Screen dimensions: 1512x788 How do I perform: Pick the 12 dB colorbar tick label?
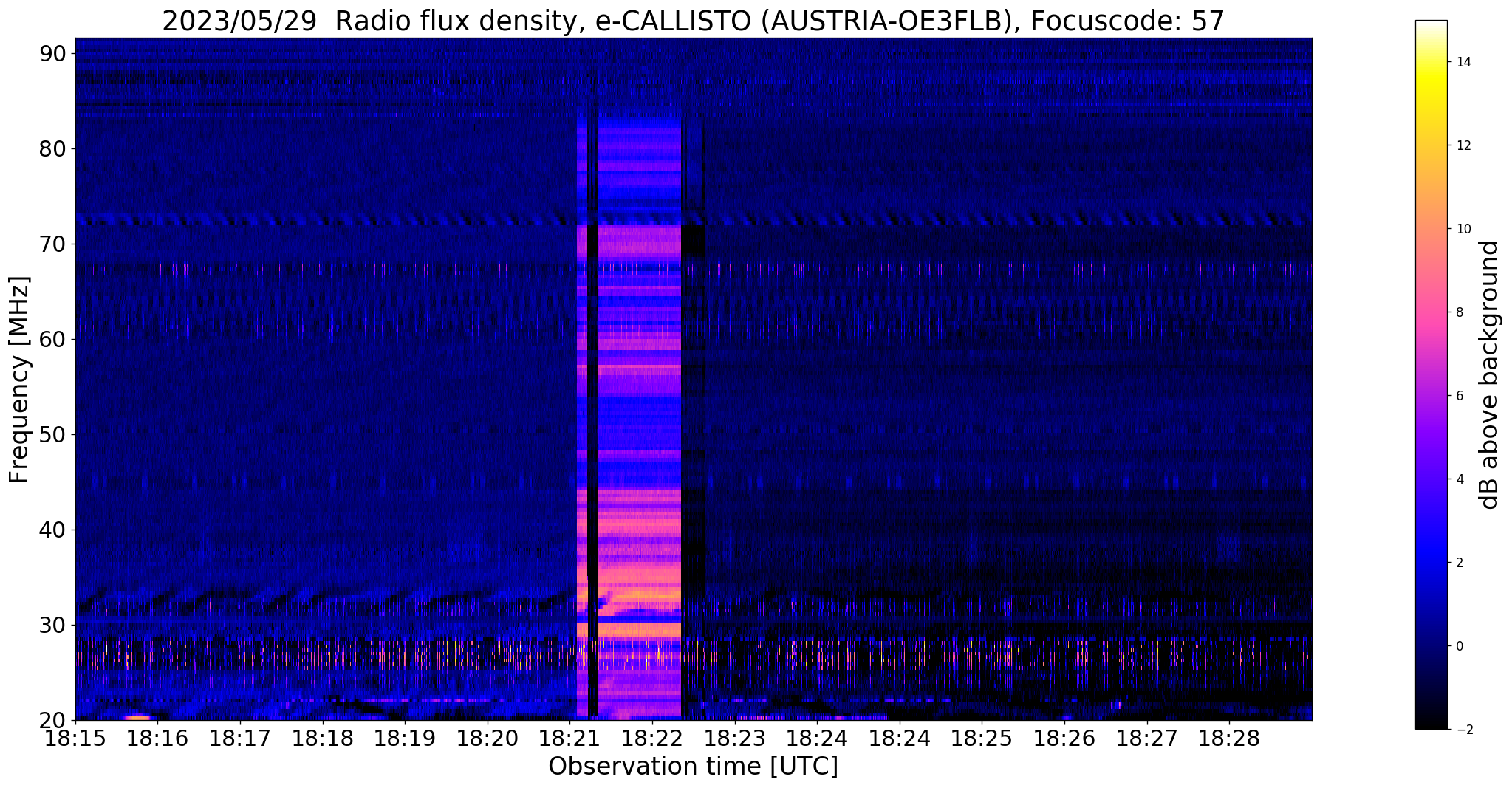1462,145
